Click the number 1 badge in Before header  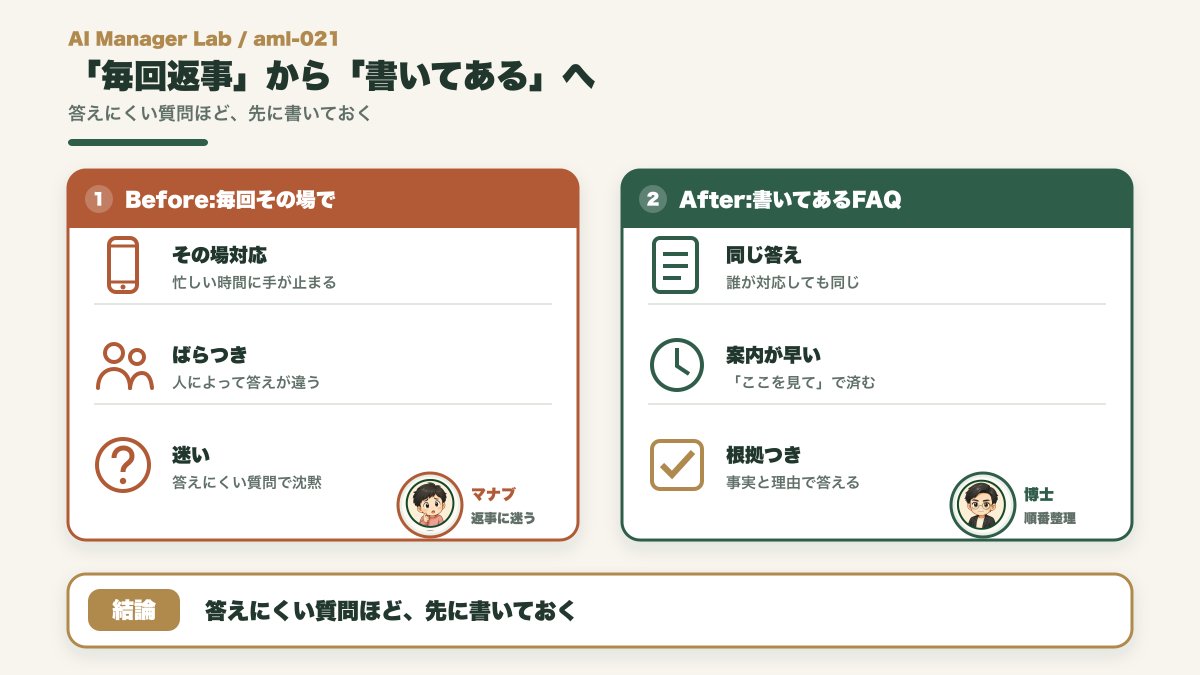coord(99,199)
